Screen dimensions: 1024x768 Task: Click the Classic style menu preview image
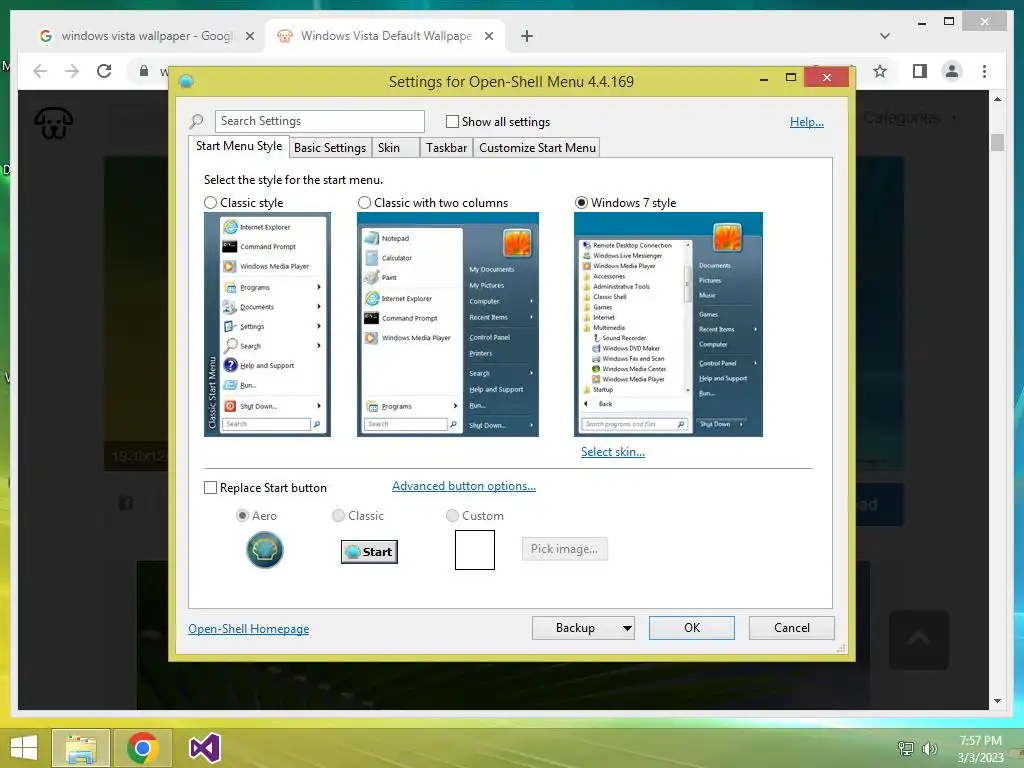coord(267,325)
